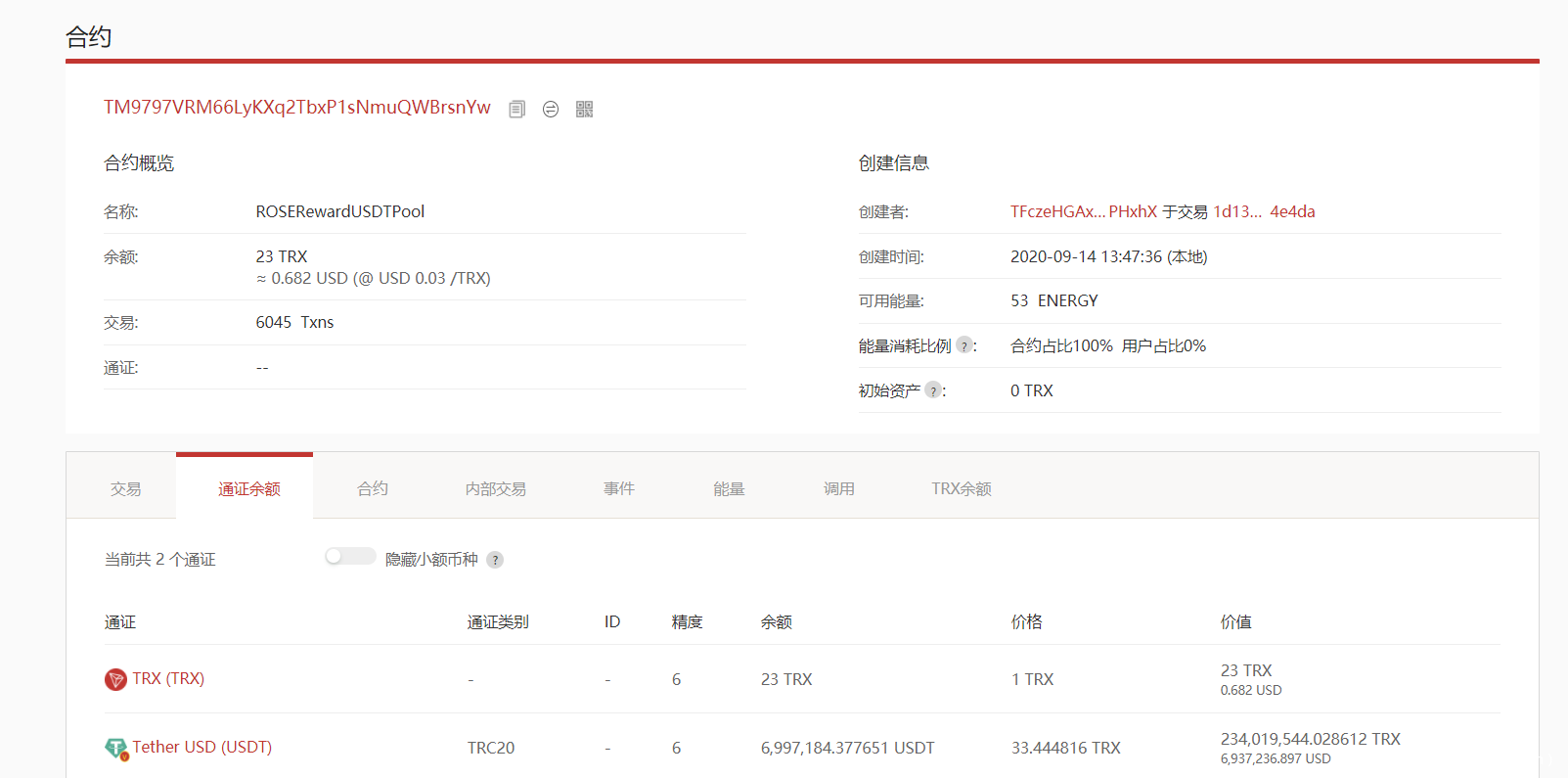Click help icon next to 隐藏小额币种
This screenshot has height=778, width=1568.
click(495, 560)
